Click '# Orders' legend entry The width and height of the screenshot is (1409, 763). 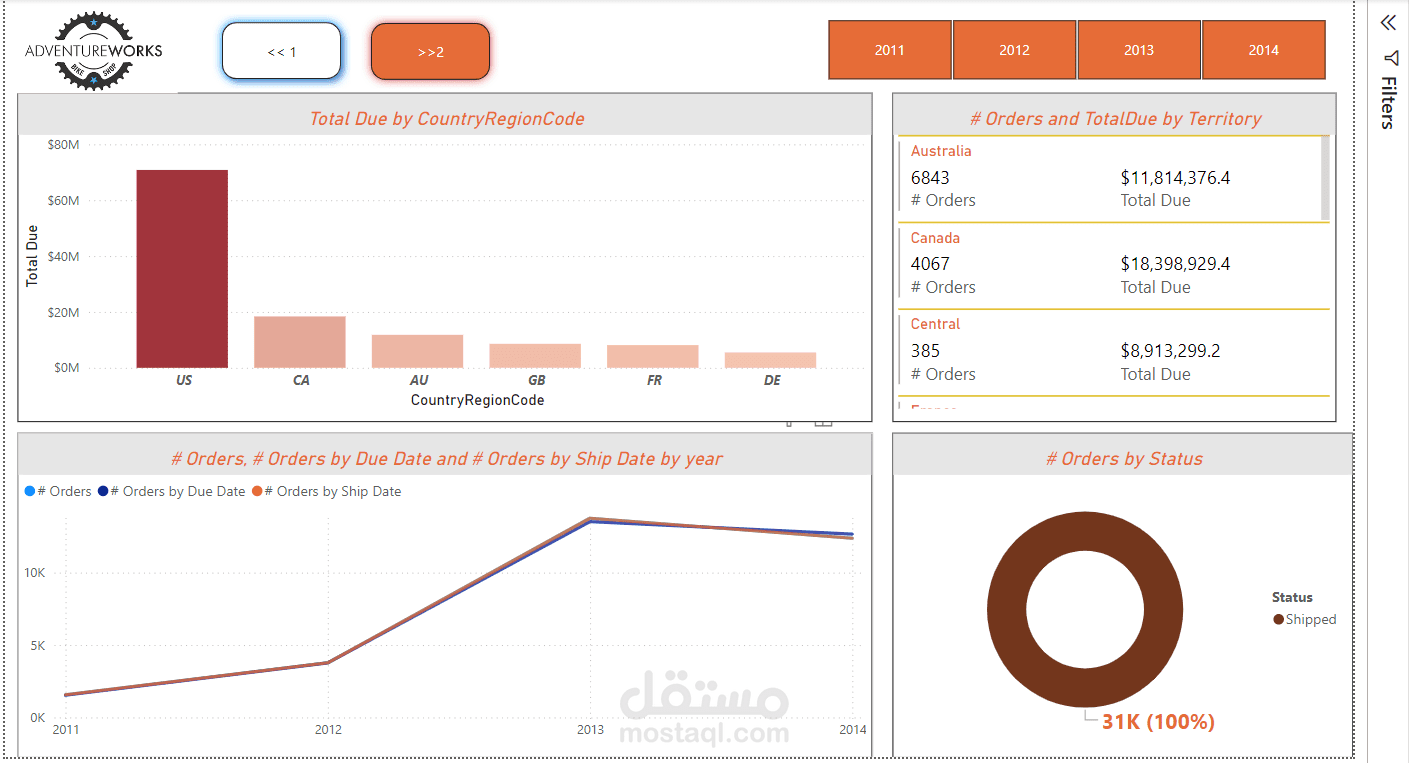[58, 491]
